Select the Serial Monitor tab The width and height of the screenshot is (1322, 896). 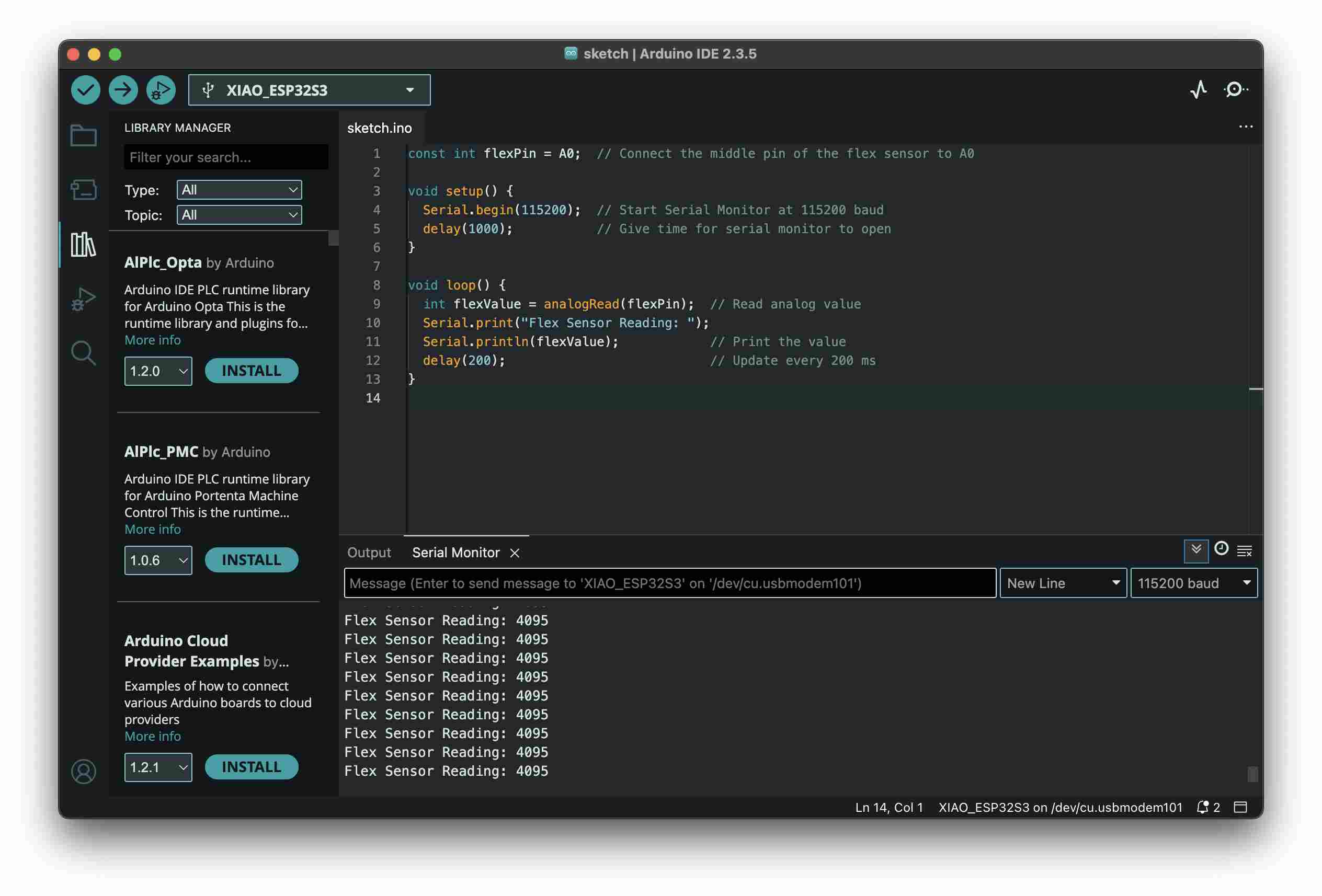[455, 553]
